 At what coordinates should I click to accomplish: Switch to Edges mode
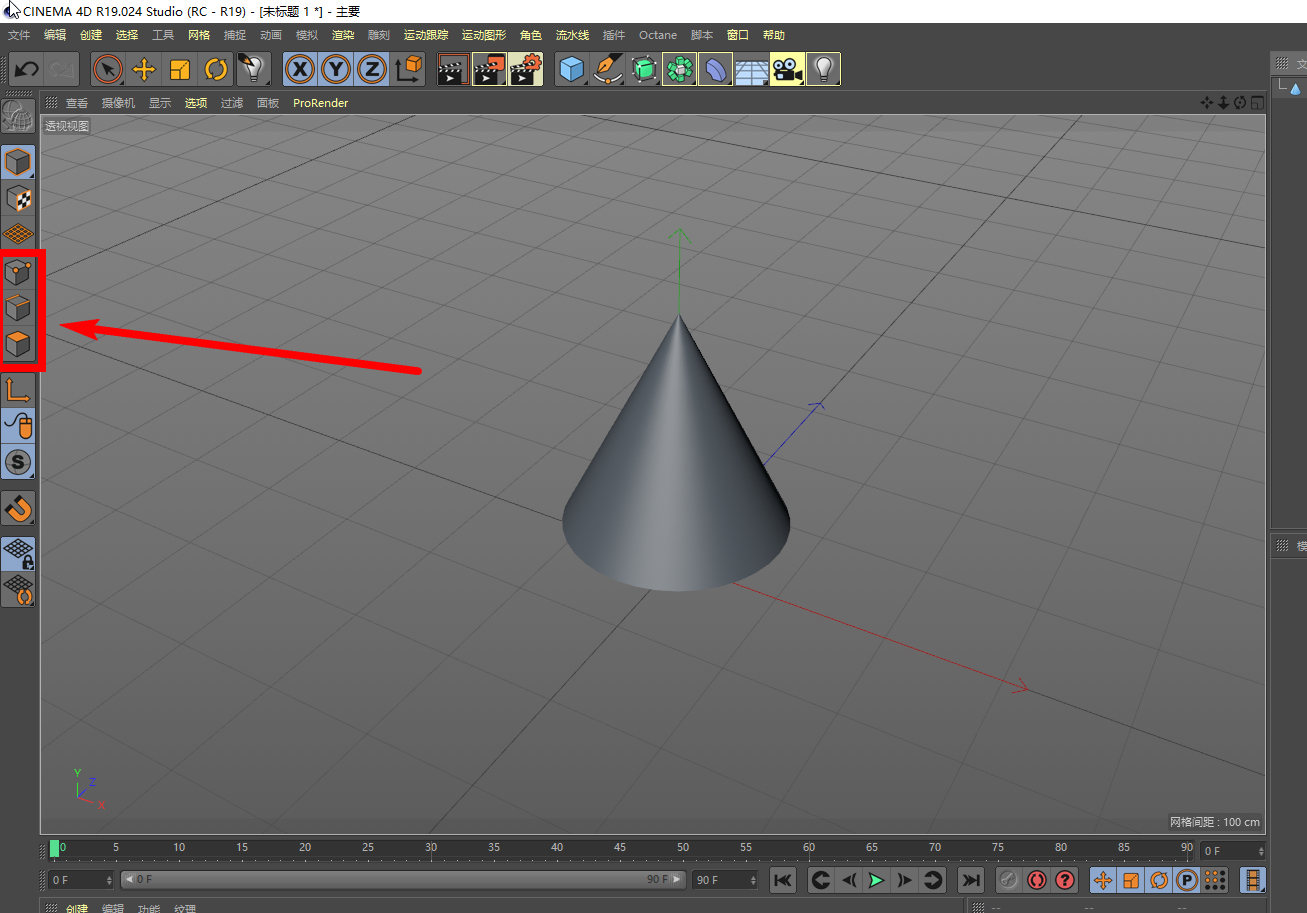pyautogui.click(x=19, y=308)
